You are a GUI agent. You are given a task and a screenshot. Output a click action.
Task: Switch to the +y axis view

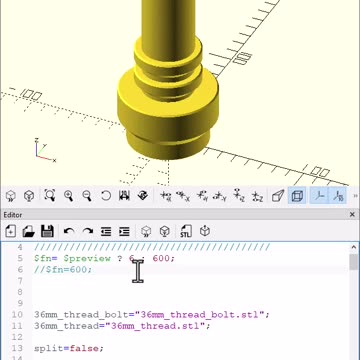pos(202,196)
